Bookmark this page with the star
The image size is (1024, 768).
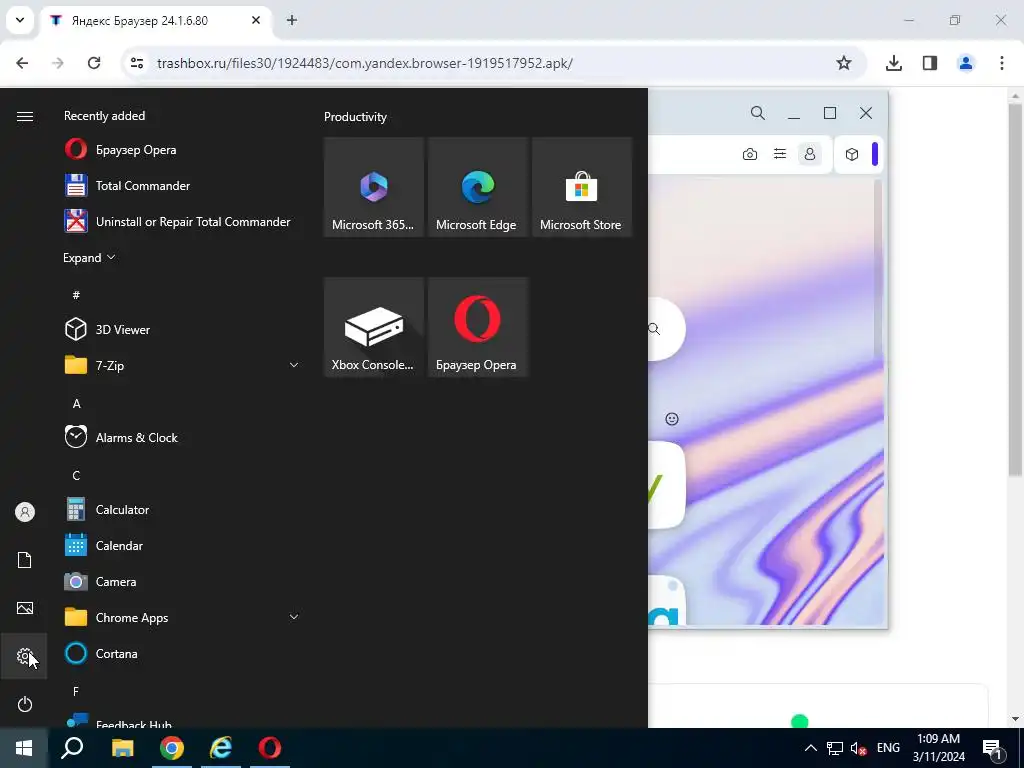point(844,63)
